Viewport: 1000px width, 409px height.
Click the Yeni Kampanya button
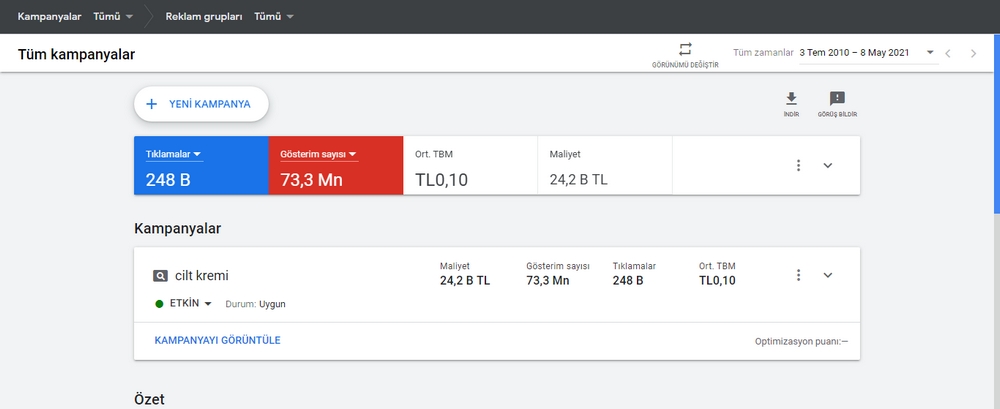pyautogui.click(x=201, y=104)
